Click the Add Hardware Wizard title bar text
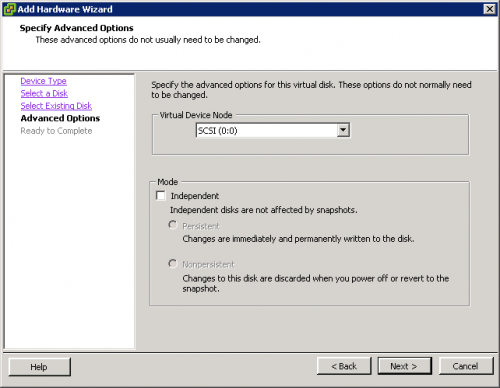This screenshot has height=388, width=500. (x=65, y=9)
